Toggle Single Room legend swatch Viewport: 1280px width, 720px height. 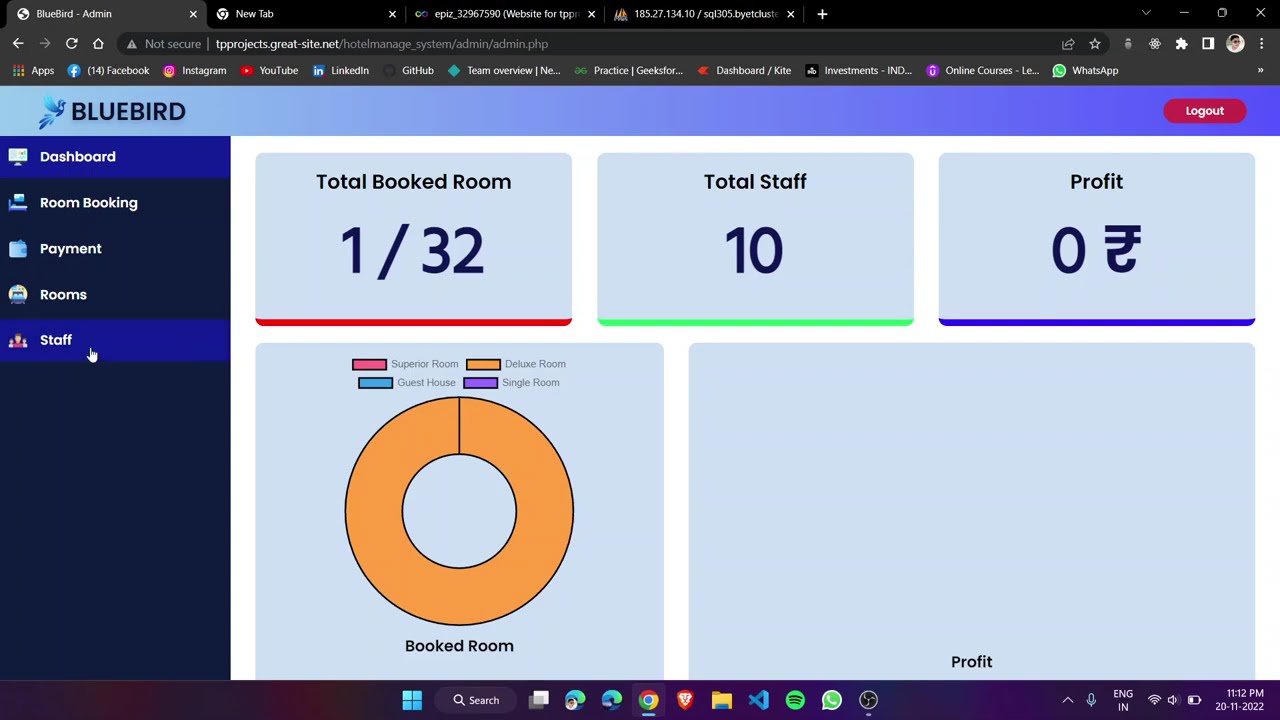480,383
